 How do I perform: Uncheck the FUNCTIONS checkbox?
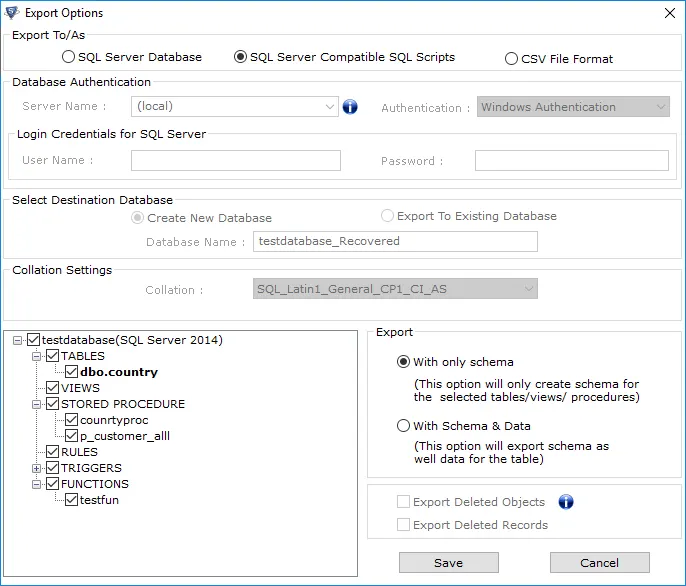click(x=52, y=484)
